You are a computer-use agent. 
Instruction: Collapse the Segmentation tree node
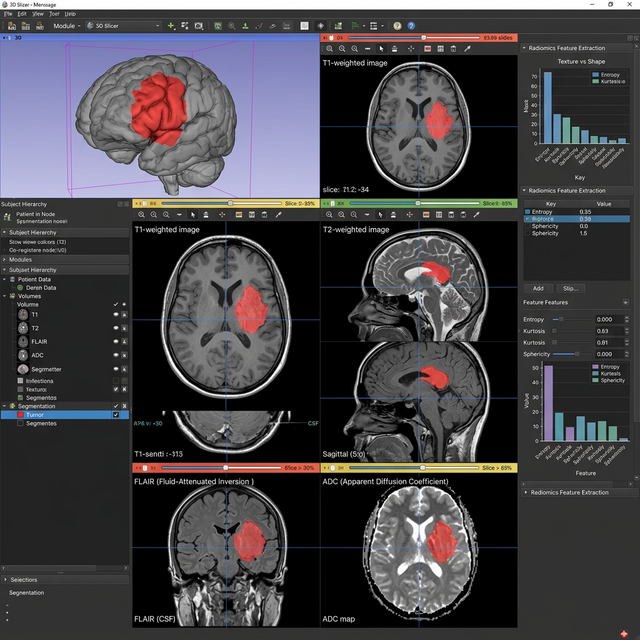click(4, 406)
